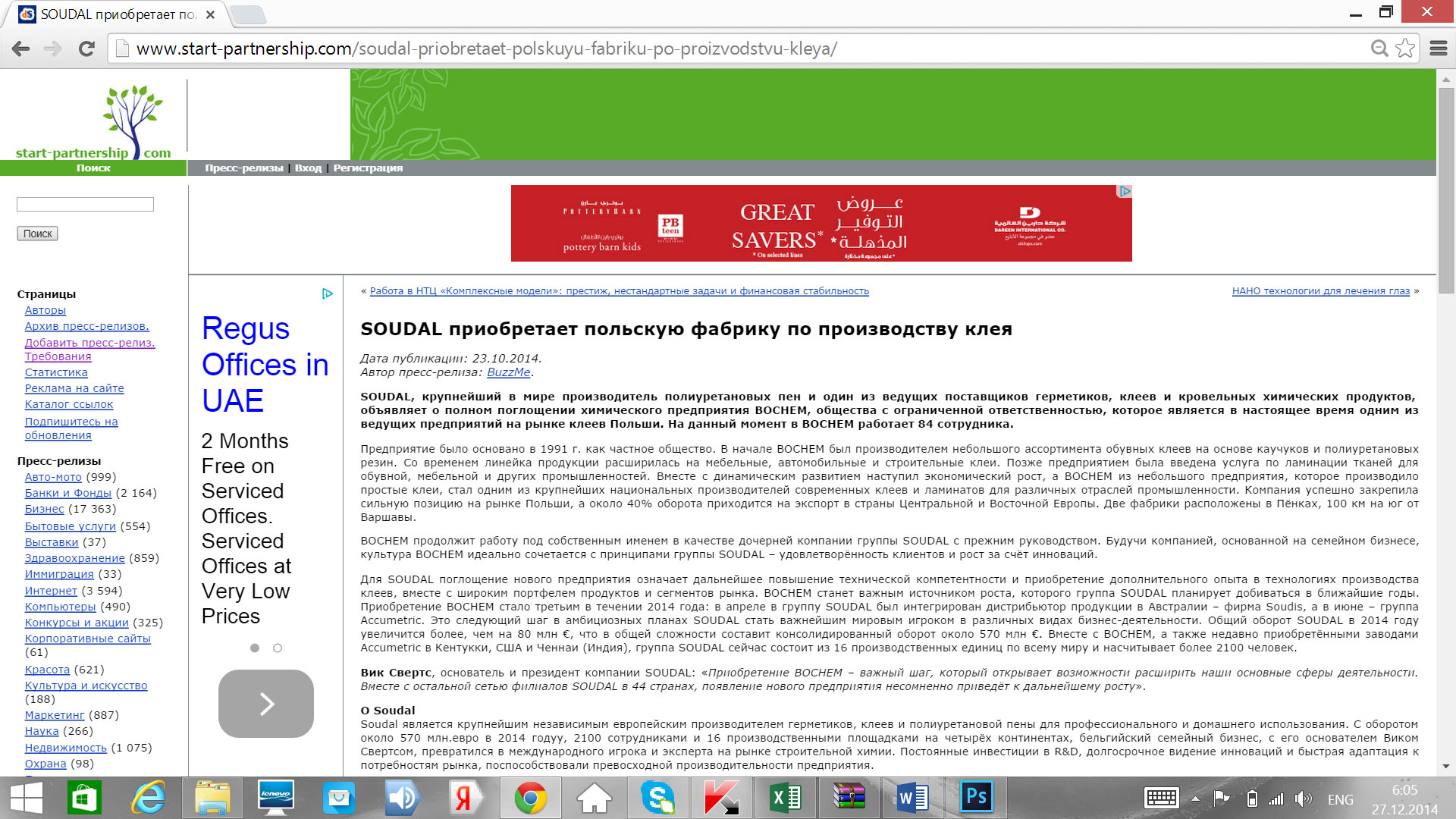Viewport: 1456px width, 819px height.
Task: Launch Photoshop from the taskbar
Action: coord(977,798)
